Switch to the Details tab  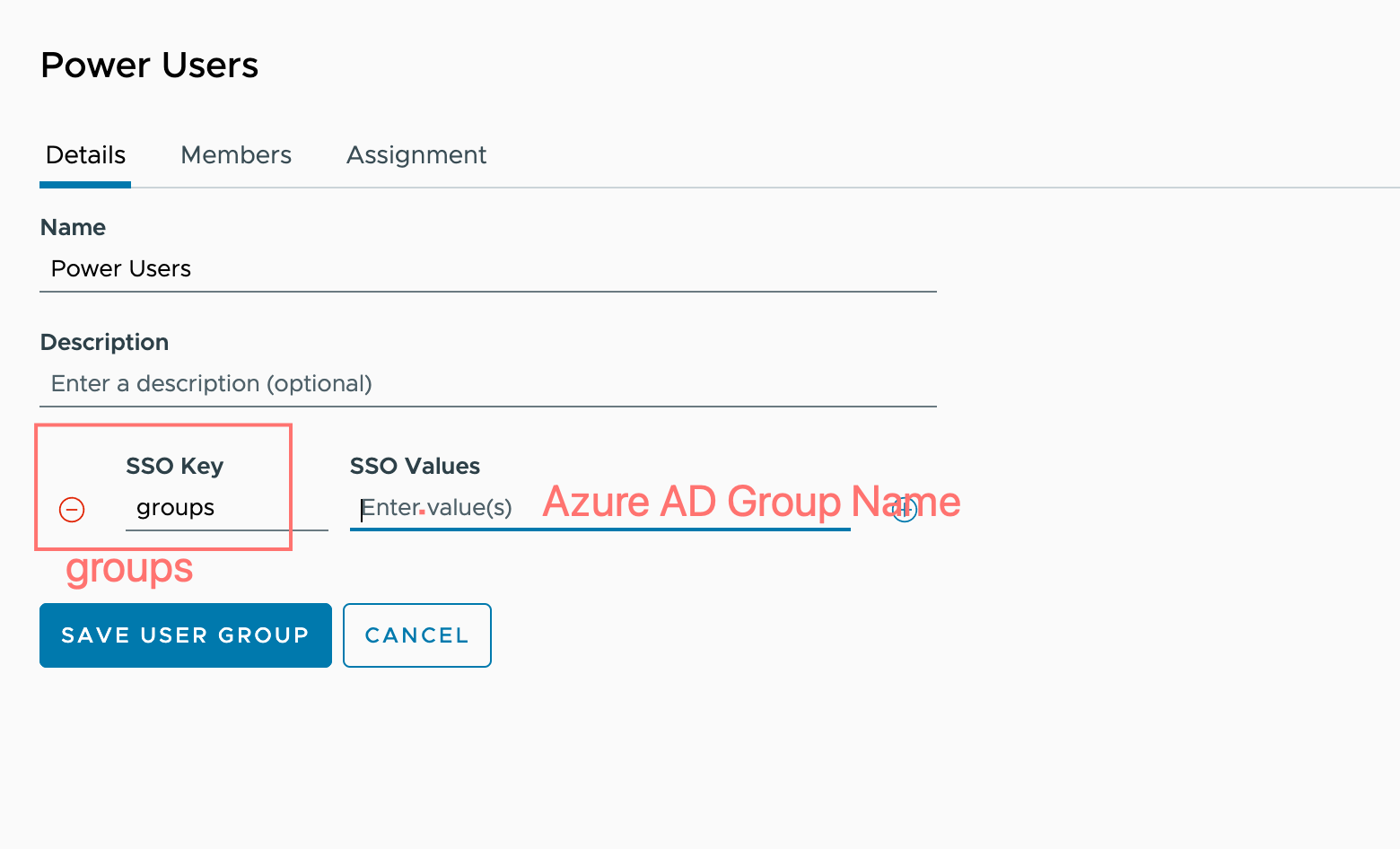coord(85,155)
